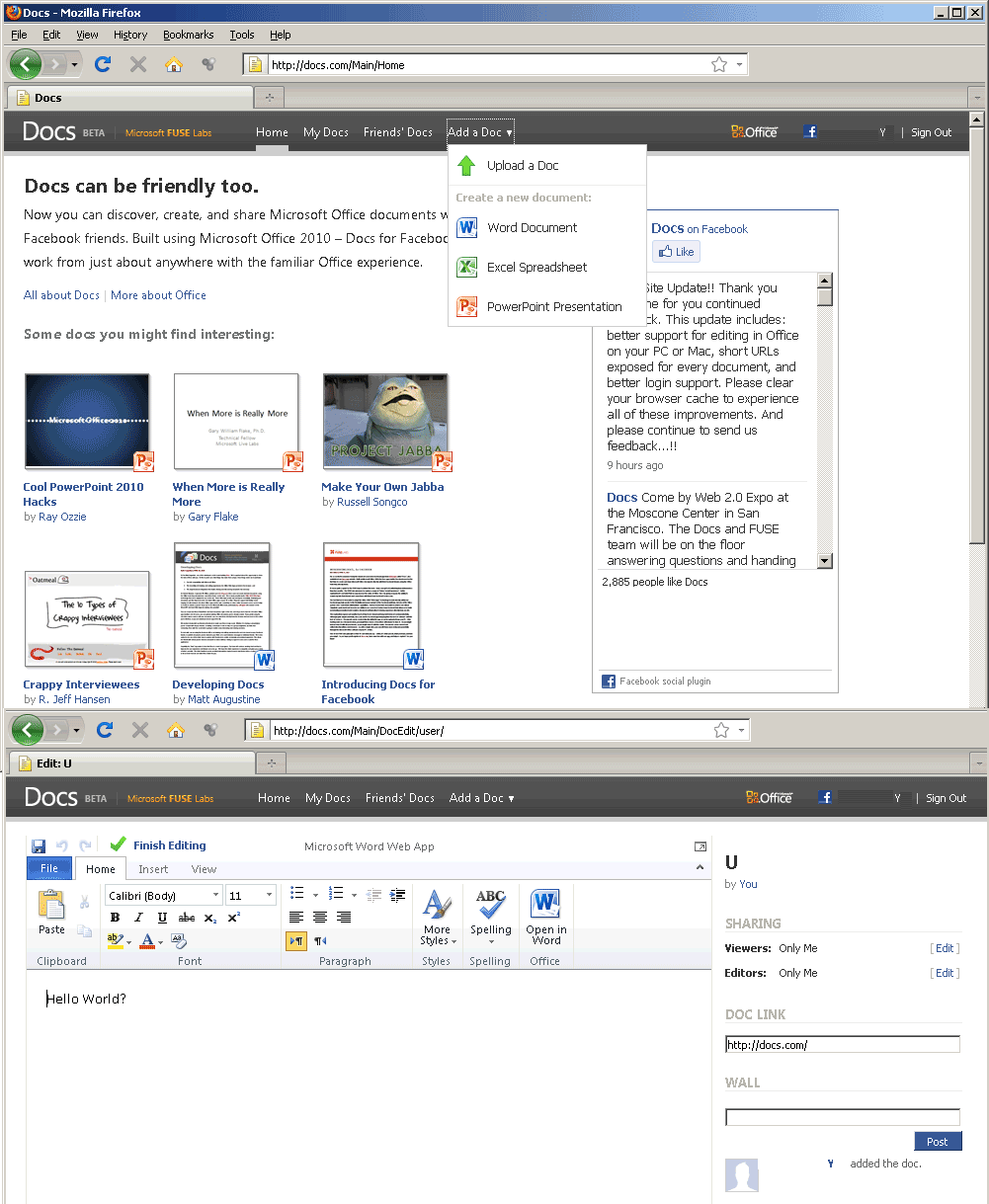Increase the paragraph indent
989x1204 pixels.
point(397,895)
